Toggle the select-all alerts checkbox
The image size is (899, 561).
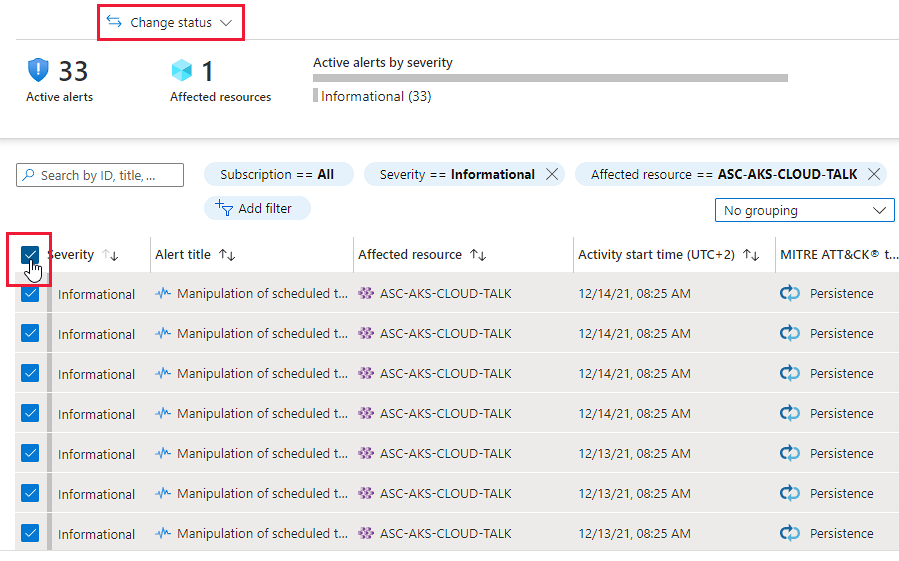point(30,255)
